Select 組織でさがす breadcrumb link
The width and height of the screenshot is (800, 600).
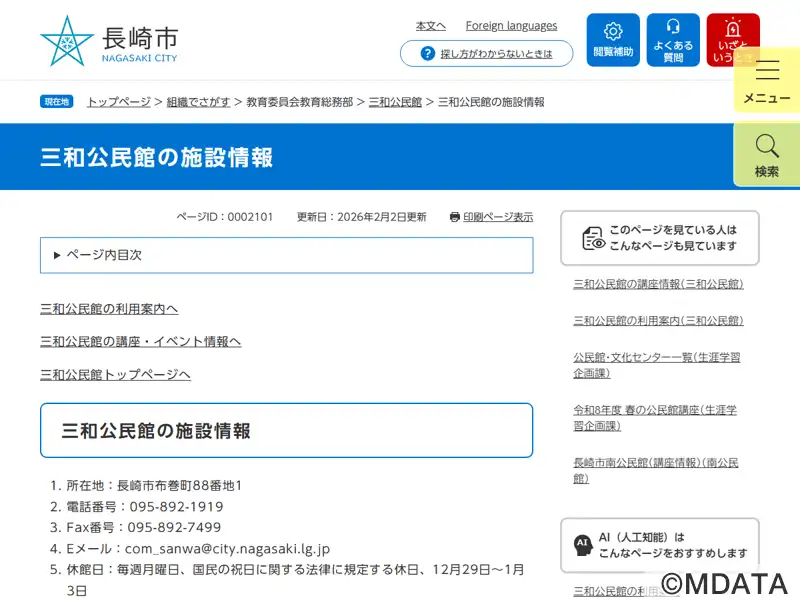tap(198, 102)
